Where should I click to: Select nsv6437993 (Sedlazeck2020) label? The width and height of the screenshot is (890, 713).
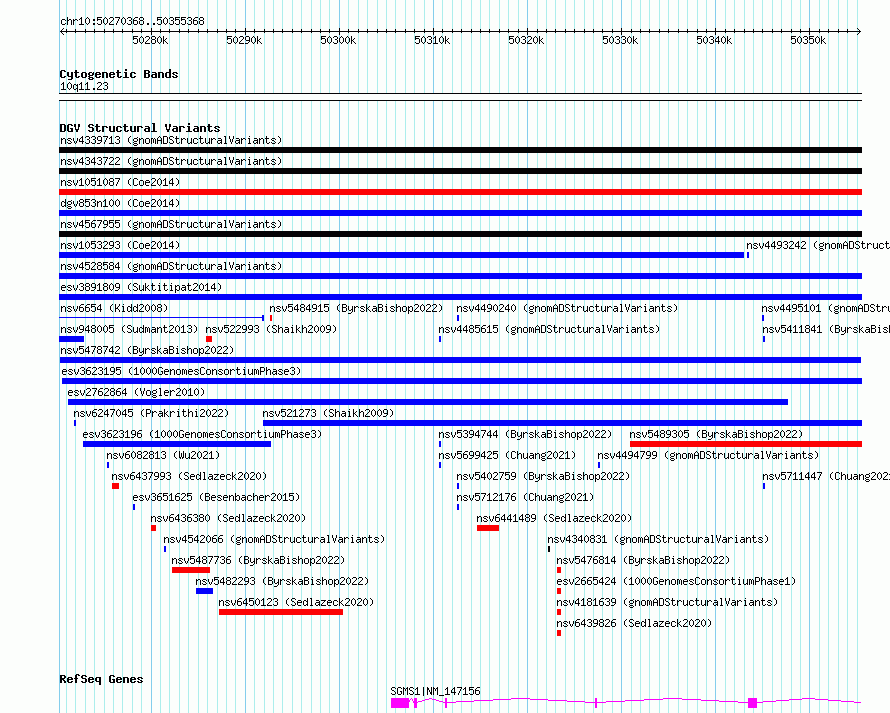(189, 476)
